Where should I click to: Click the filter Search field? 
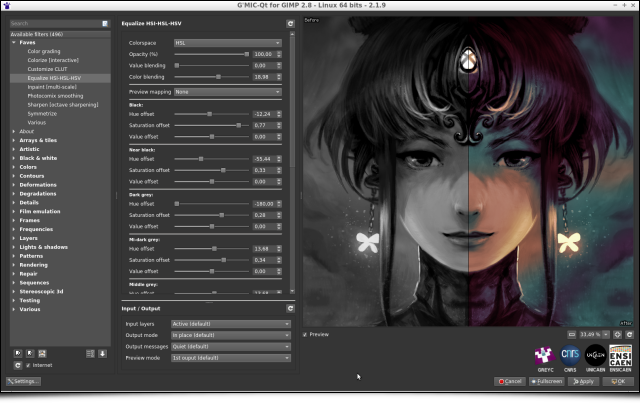pos(56,24)
